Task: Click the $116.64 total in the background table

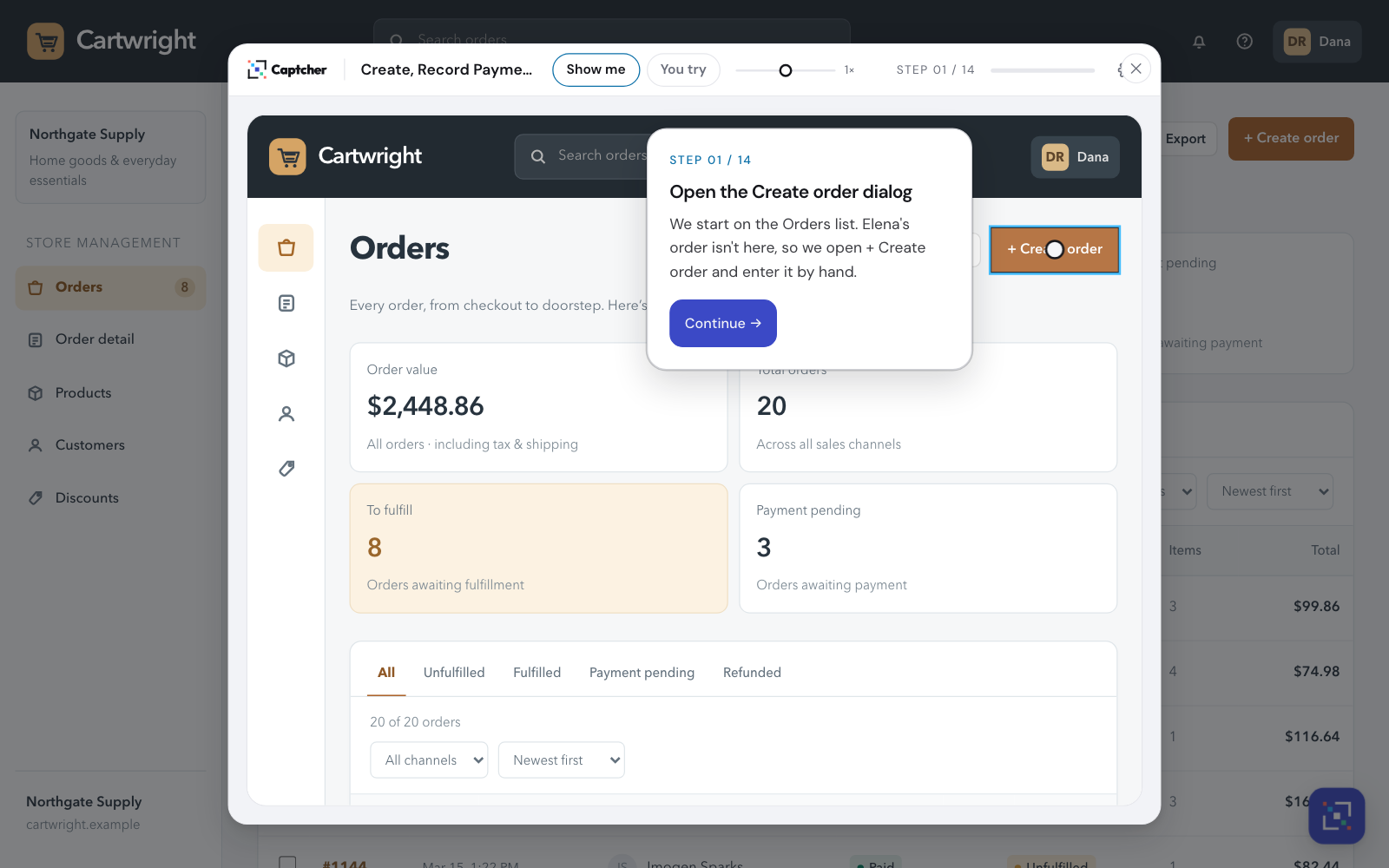Action: pyautogui.click(x=1312, y=737)
